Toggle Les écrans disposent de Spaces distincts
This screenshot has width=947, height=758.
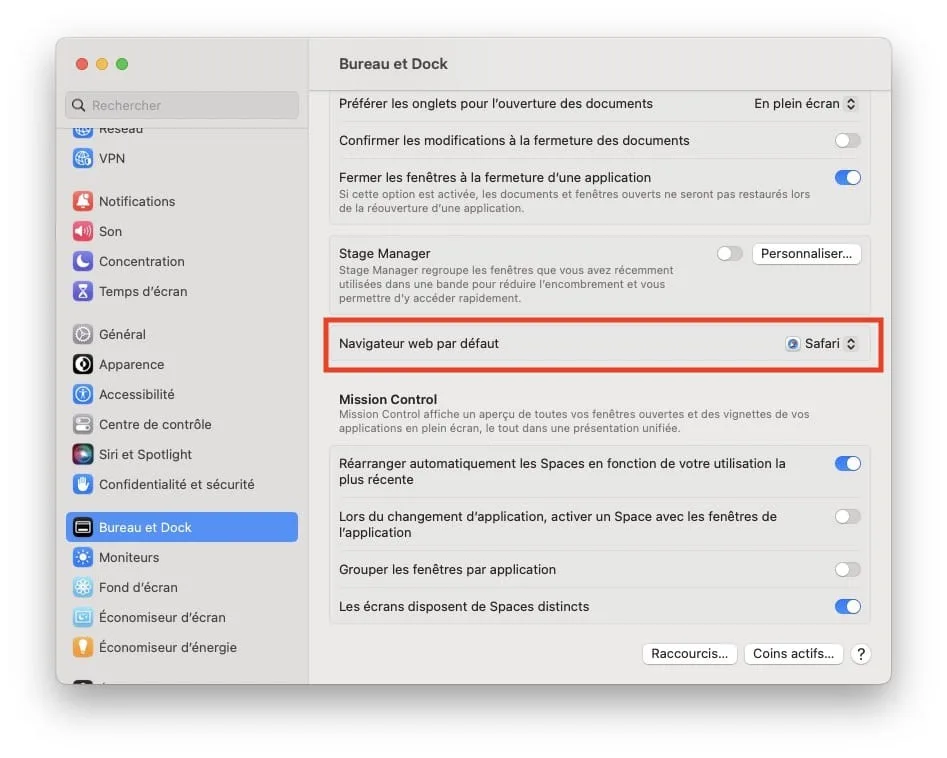tap(847, 606)
